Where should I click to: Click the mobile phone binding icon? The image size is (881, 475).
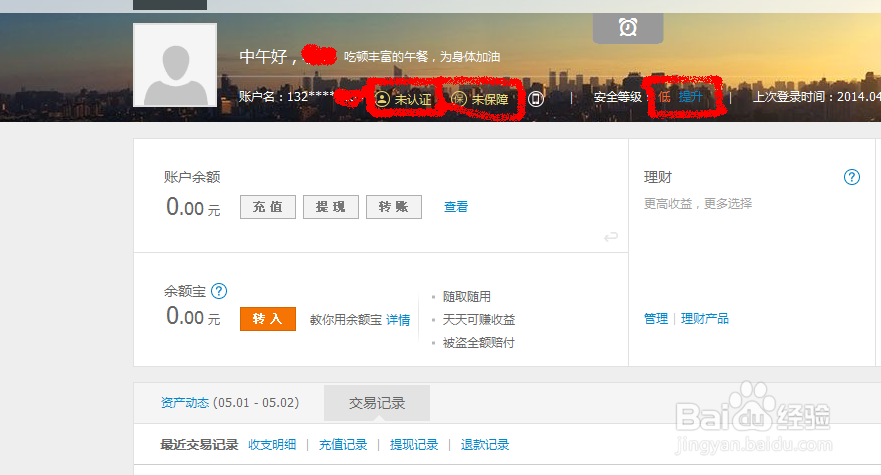tap(535, 99)
